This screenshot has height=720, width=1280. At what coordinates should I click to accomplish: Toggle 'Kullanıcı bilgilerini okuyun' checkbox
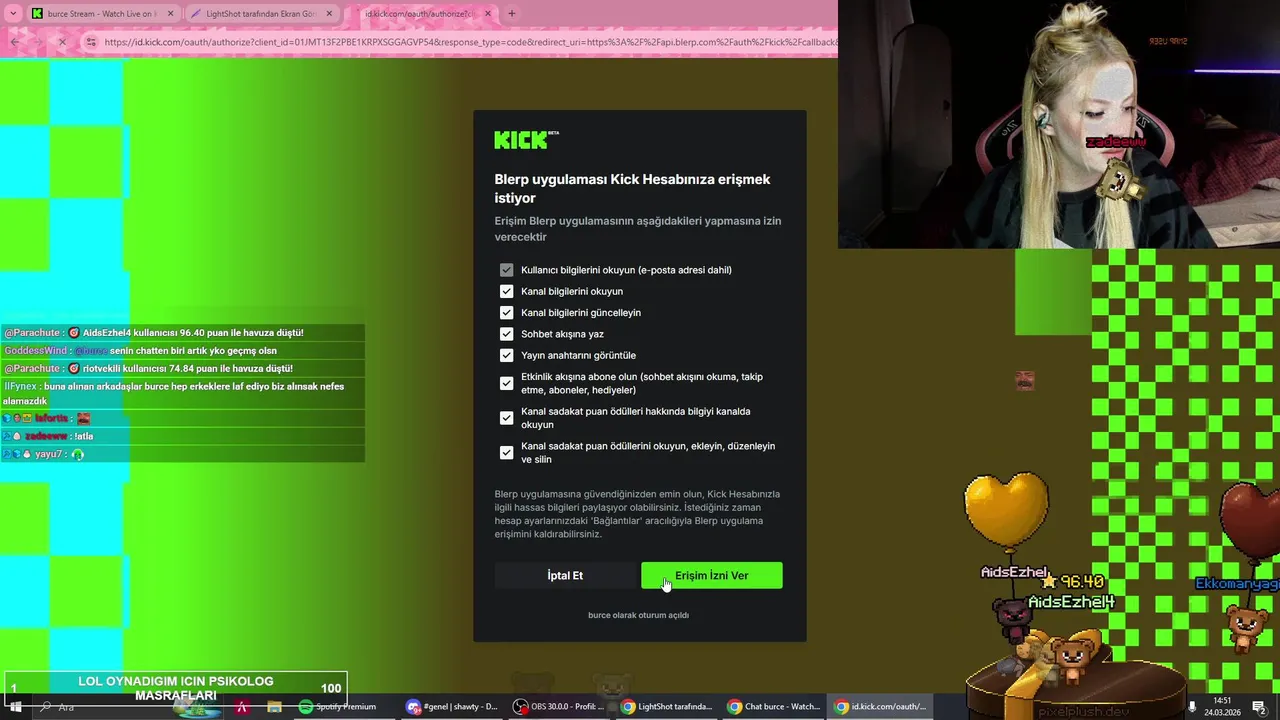(x=506, y=270)
